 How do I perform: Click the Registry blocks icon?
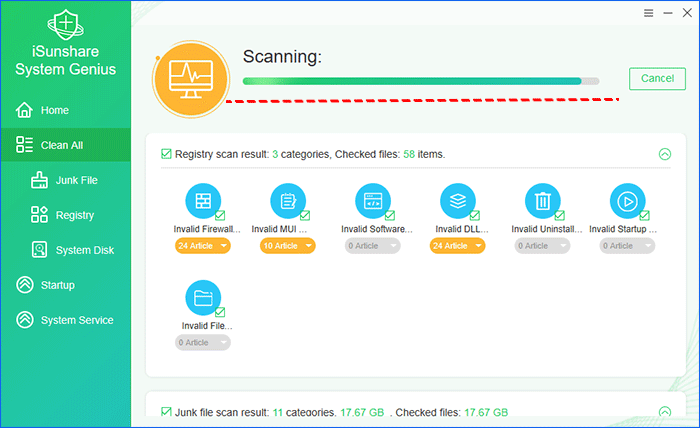39,215
